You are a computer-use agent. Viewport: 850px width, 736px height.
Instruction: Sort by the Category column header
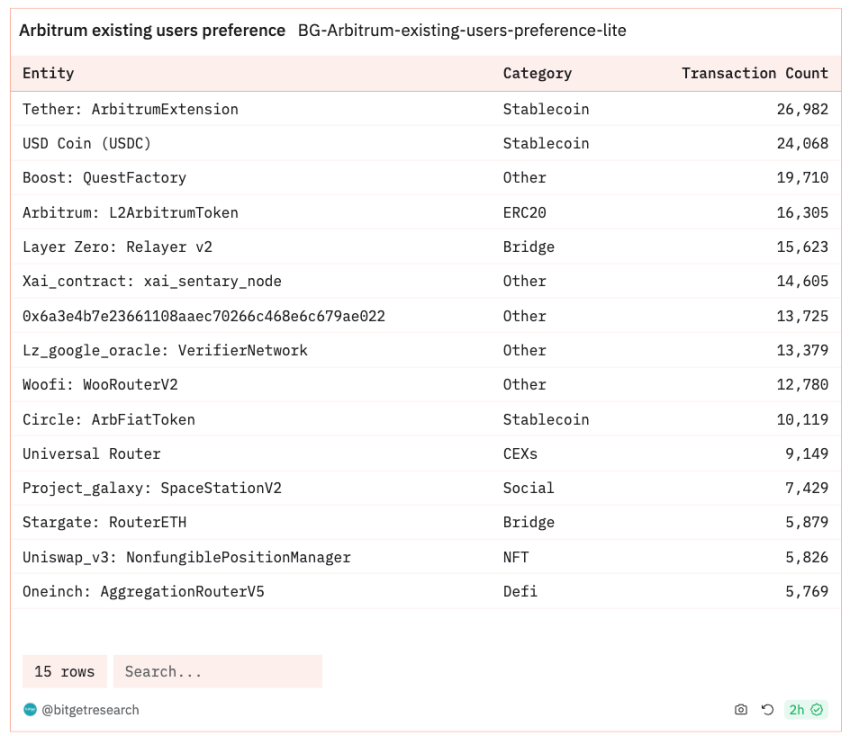537,73
